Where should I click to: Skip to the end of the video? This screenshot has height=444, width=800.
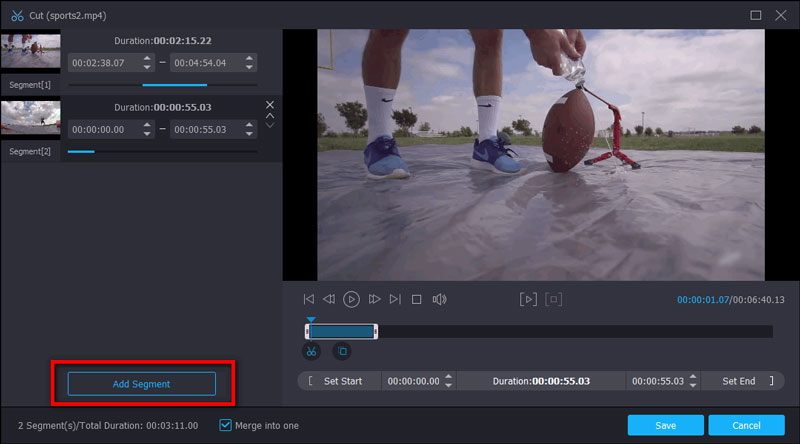tap(395, 299)
